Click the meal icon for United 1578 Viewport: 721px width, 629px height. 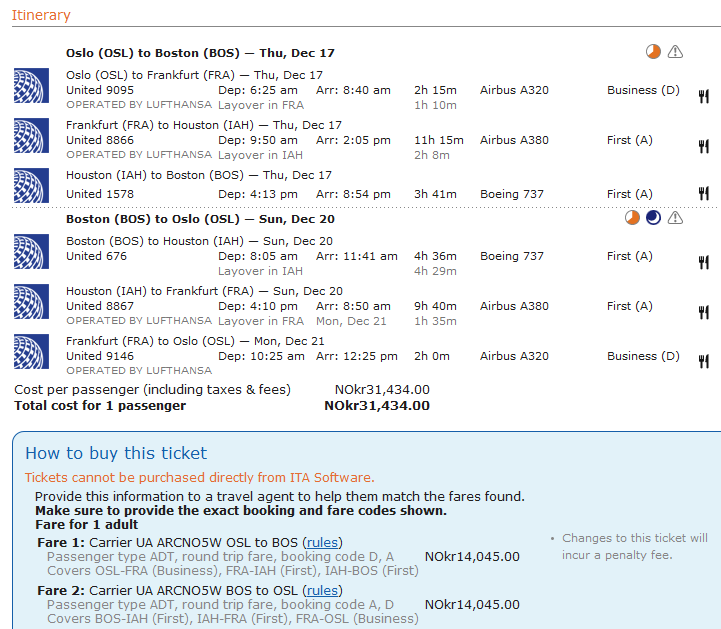(x=703, y=194)
